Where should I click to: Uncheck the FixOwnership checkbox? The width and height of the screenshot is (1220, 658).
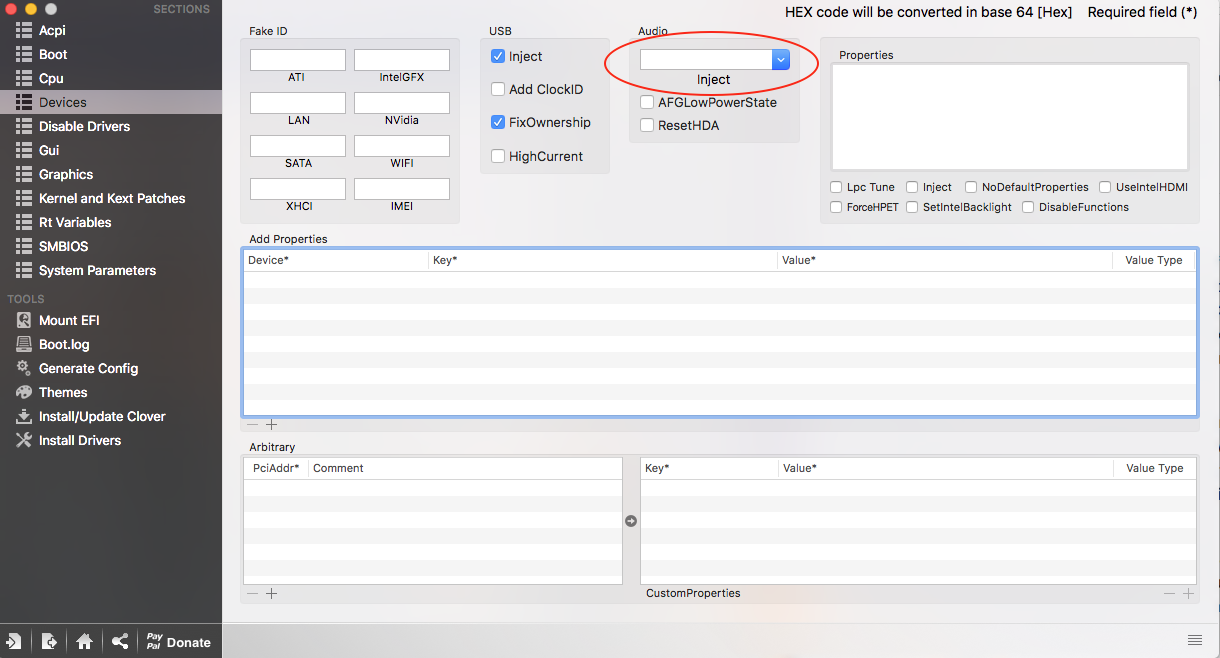click(x=498, y=122)
